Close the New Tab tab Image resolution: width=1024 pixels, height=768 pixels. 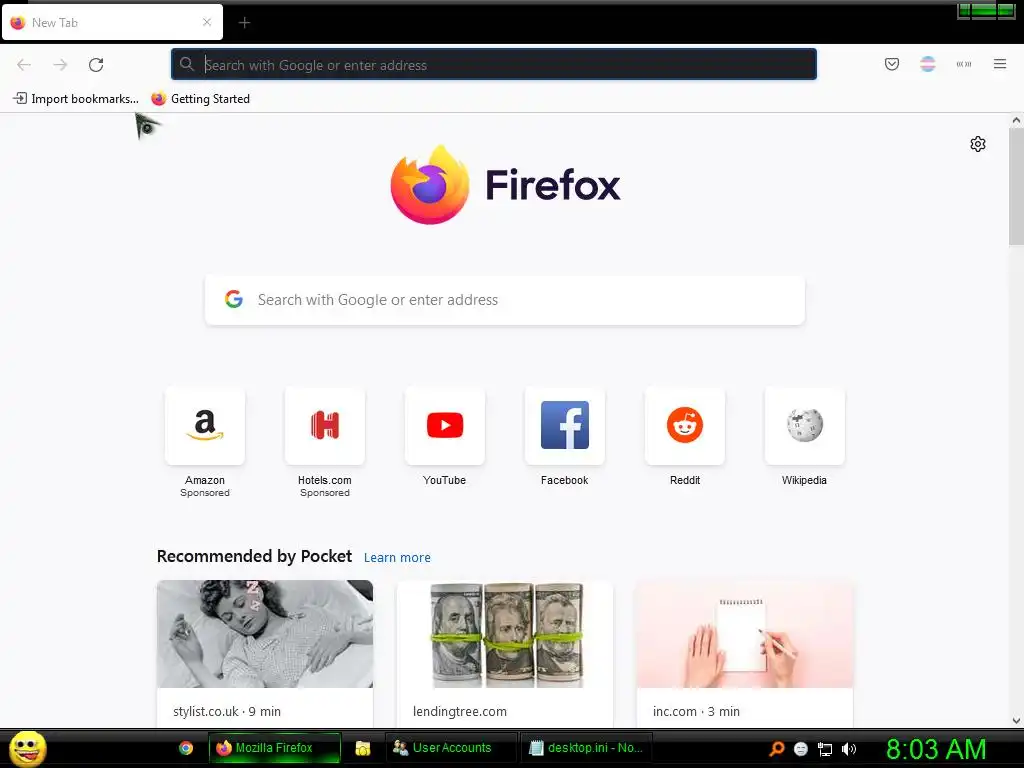207,22
